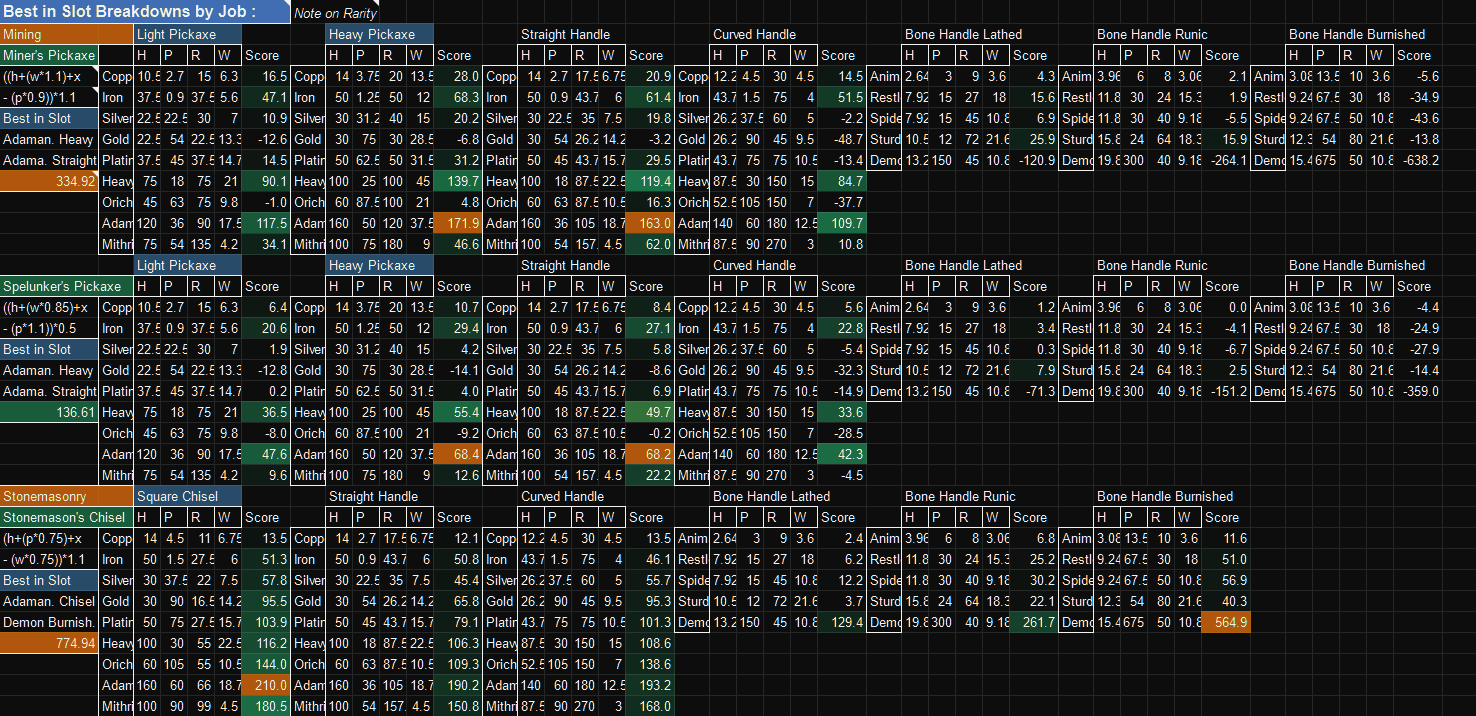Select the green 136.61 total cell
Image resolution: width=1476 pixels, height=716 pixels.
[x=49, y=412]
